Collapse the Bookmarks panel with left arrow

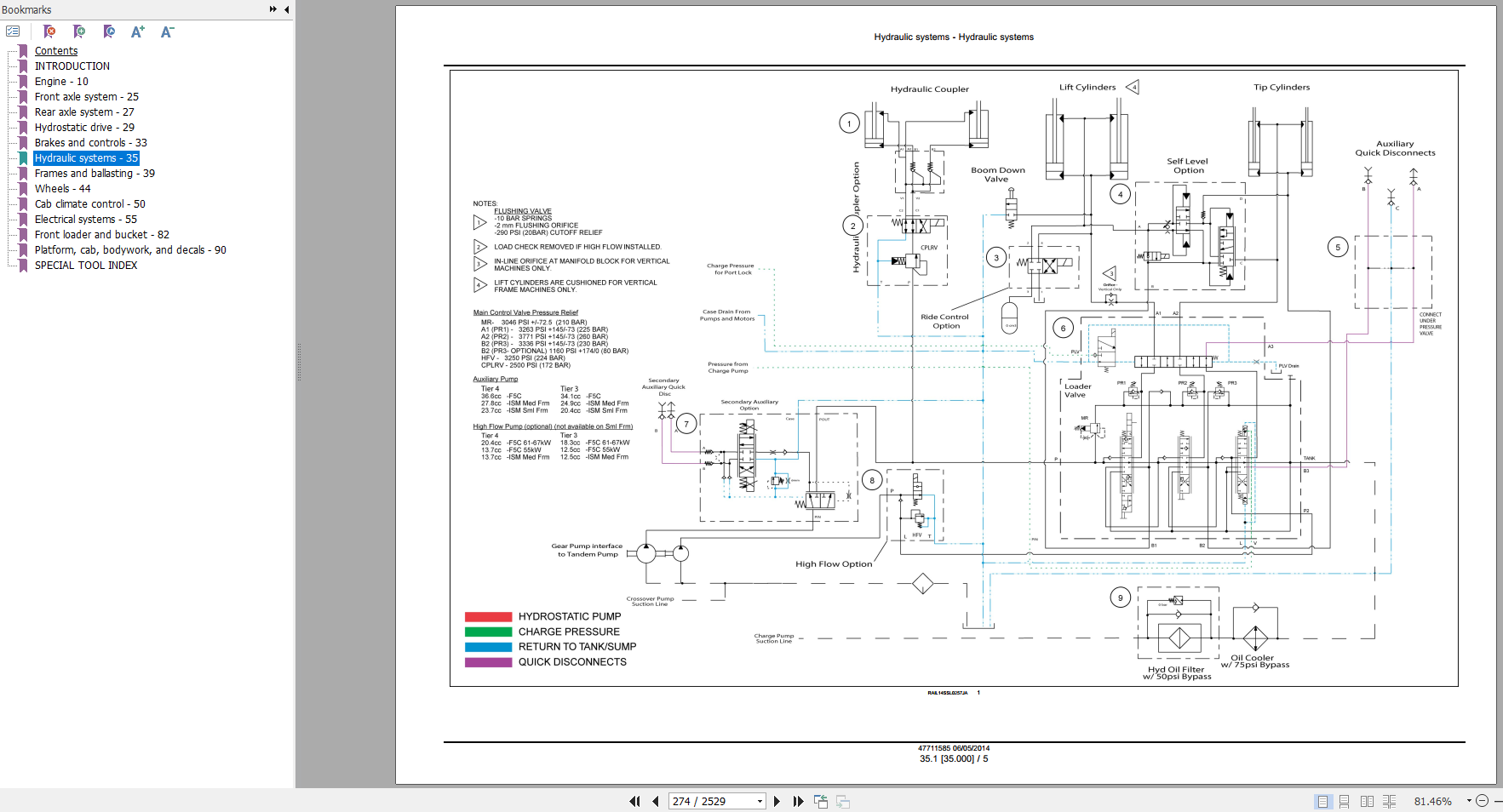286,9
